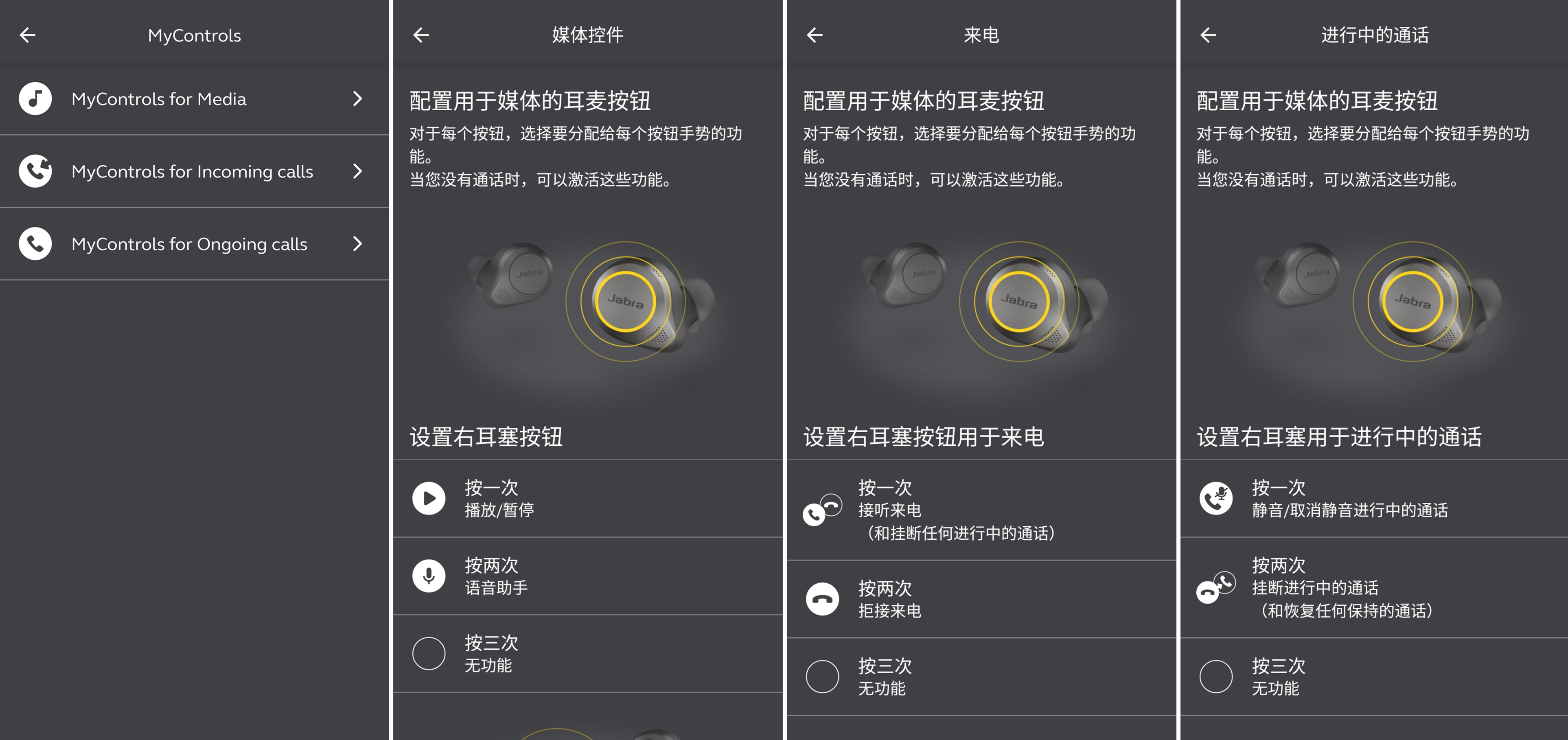Go back from the 媒体控件 screen

click(421, 35)
